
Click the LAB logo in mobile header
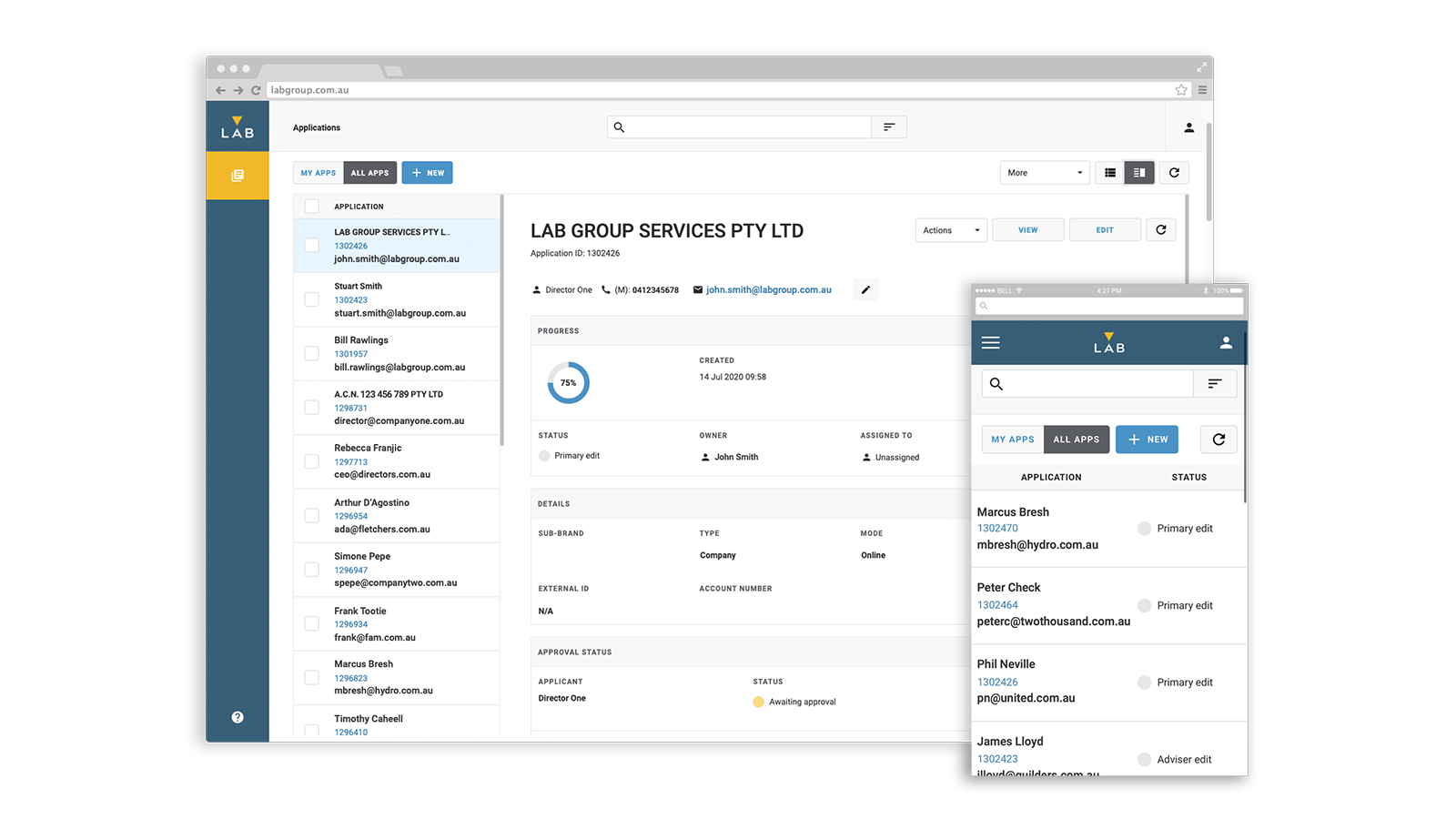(x=1109, y=343)
